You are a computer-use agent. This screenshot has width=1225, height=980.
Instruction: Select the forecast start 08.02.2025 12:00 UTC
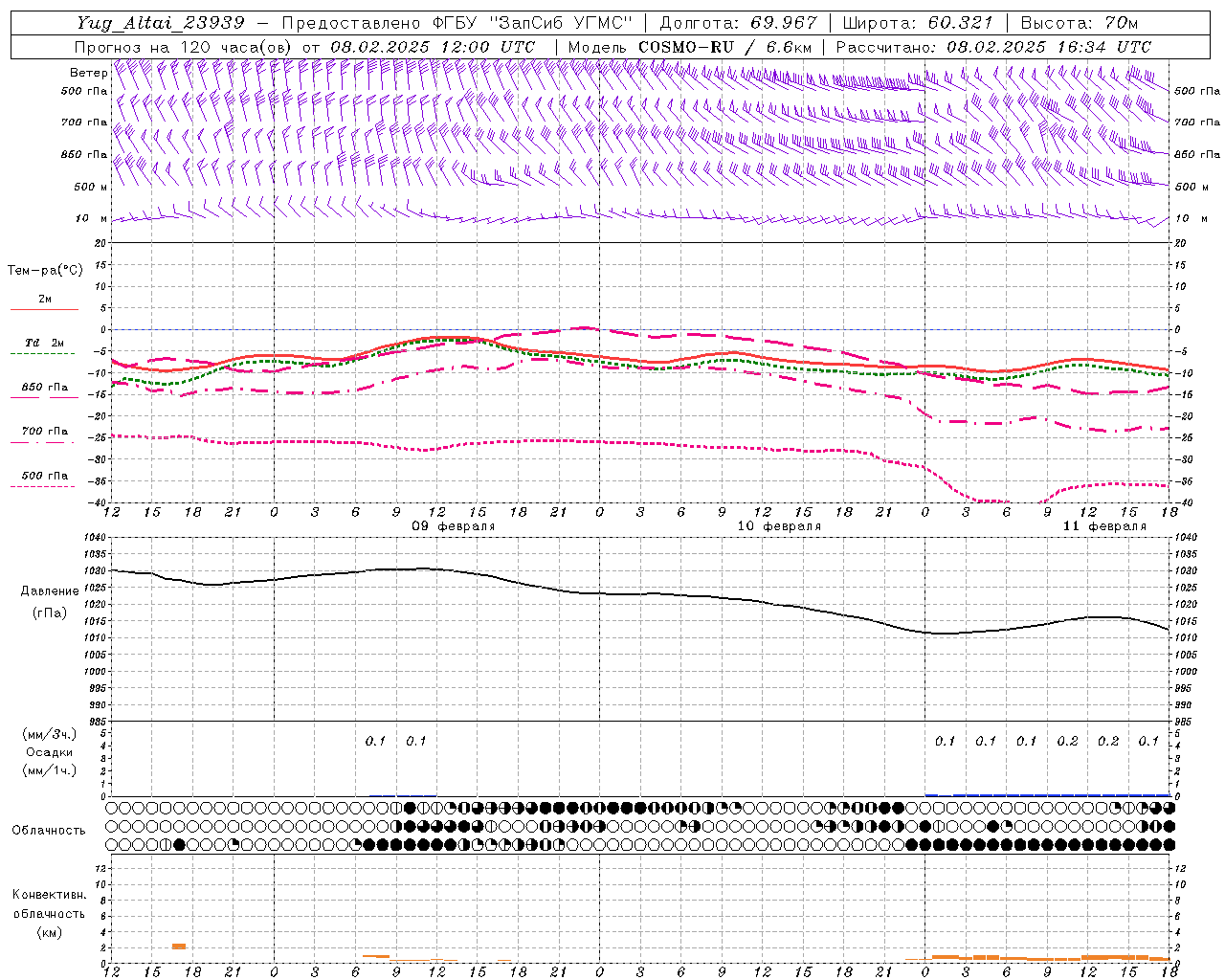(433, 47)
